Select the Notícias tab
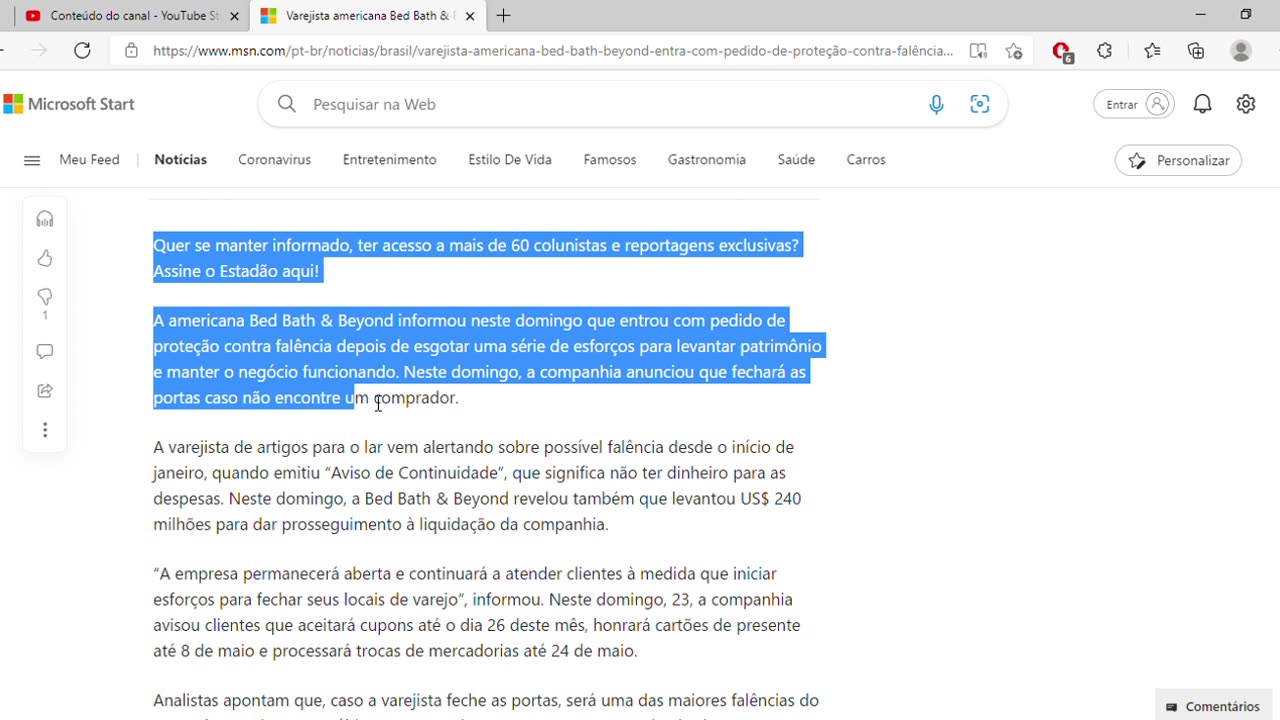This screenshot has height=720, width=1280. click(181, 160)
